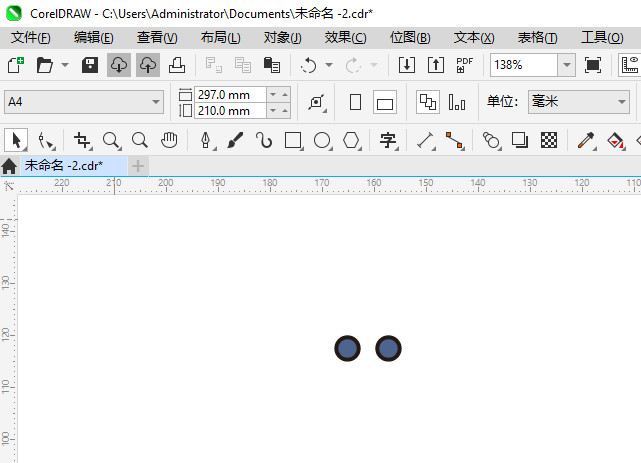Select the Dimension line tool
Viewport: 641px width, 463px height.
click(x=425, y=141)
